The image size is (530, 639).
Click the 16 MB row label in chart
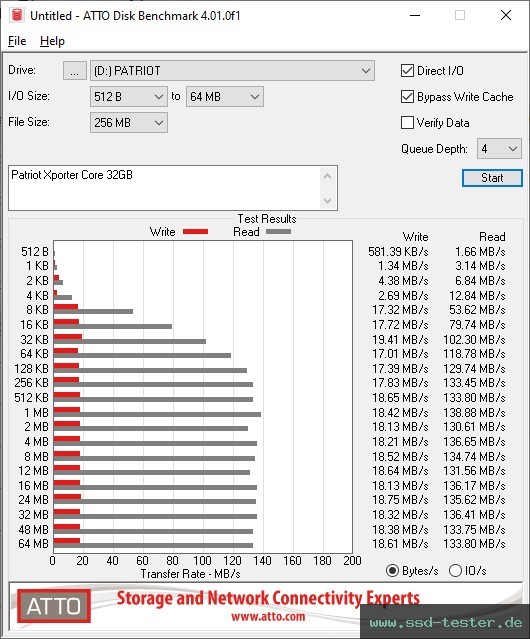tap(33, 485)
